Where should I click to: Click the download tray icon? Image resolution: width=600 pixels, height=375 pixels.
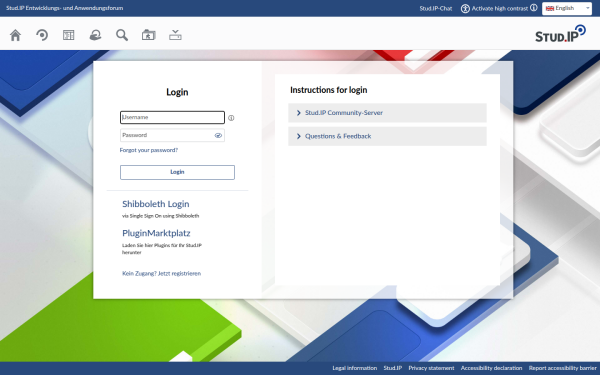point(175,35)
